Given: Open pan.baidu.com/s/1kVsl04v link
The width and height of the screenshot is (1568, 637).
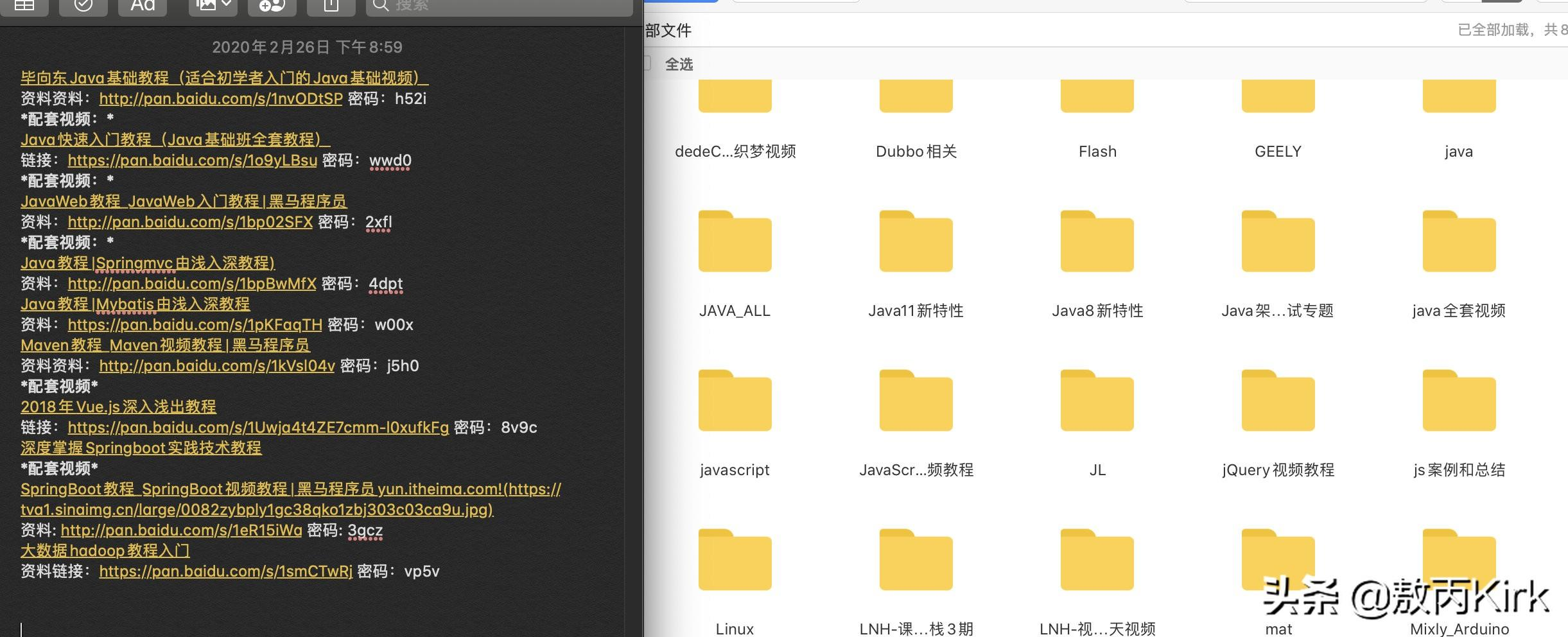Looking at the screenshot, I should coord(217,366).
